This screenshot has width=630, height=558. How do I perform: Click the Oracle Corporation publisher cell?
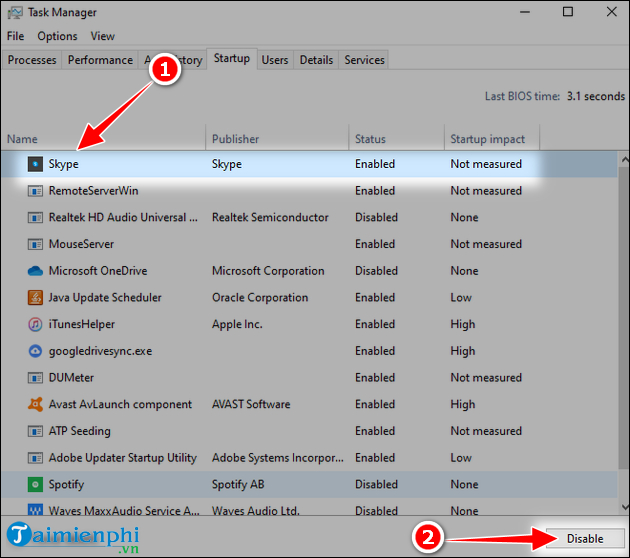260,298
